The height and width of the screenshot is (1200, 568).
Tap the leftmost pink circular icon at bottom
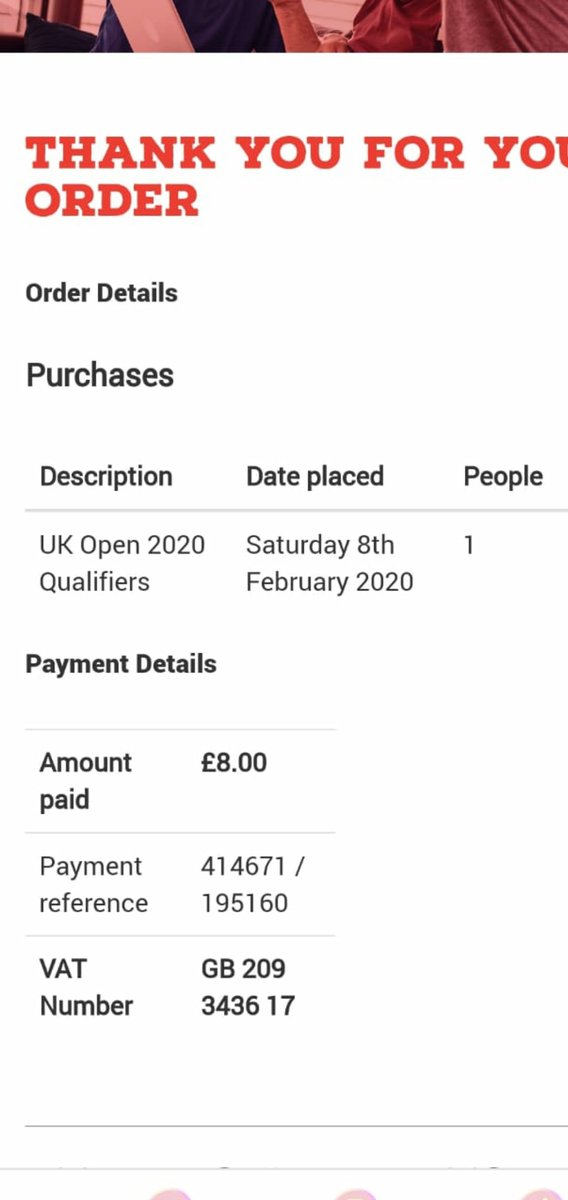point(170,1194)
